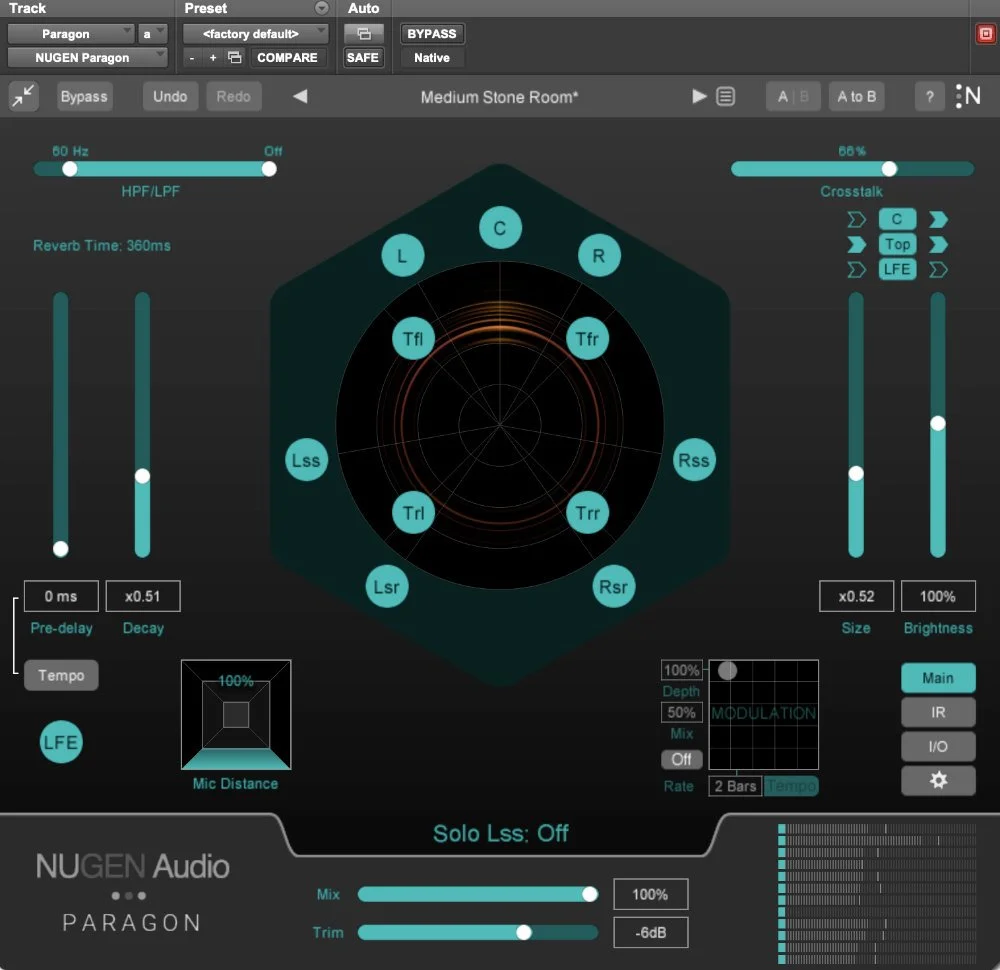This screenshot has height=970, width=1000.
Task: Click the back preset navigation arrow
Action: coord(300,96)
